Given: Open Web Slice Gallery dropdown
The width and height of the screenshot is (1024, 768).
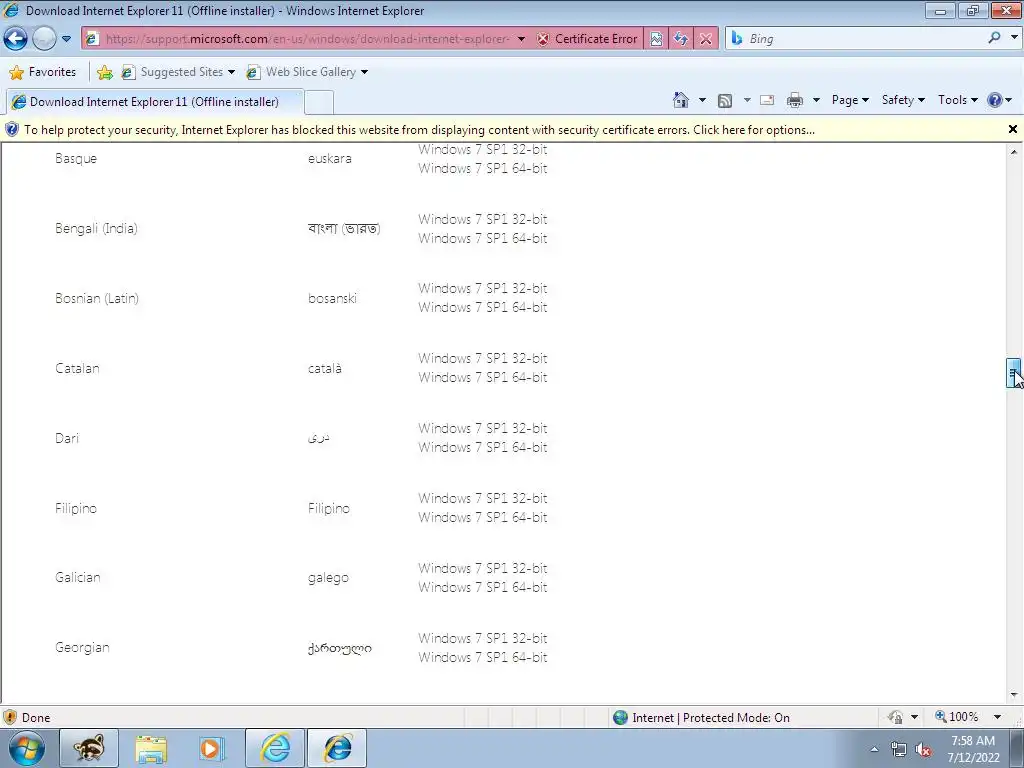Looking at the screenshot, I should (x=308, y=72).
